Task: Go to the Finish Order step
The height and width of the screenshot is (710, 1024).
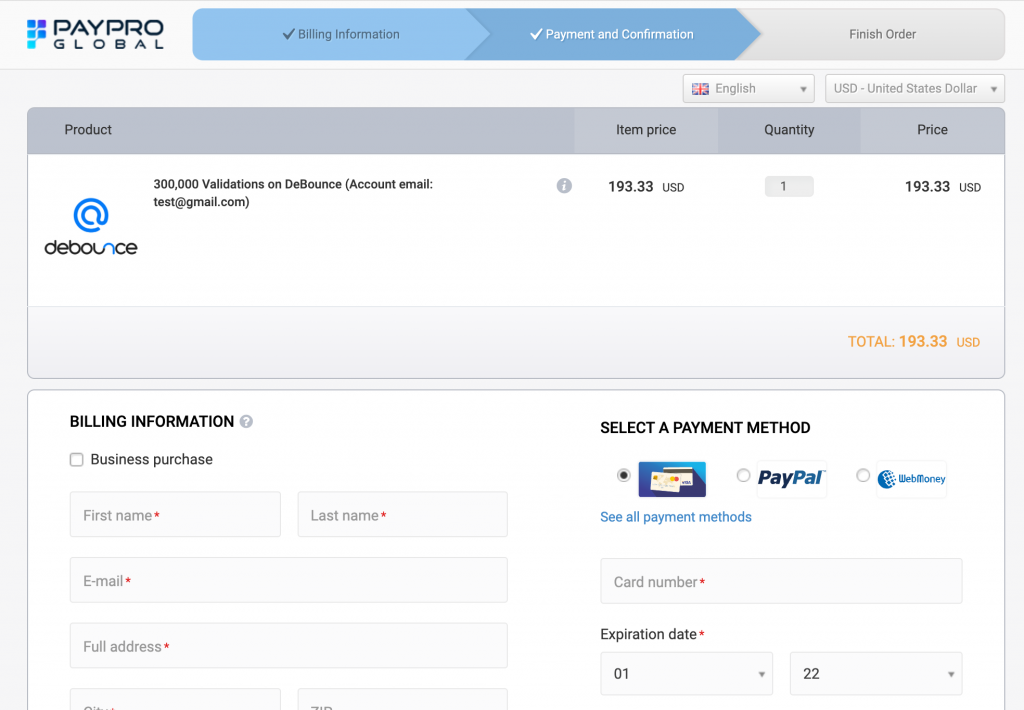Action: pyautogui.click(x=882, y=34)
